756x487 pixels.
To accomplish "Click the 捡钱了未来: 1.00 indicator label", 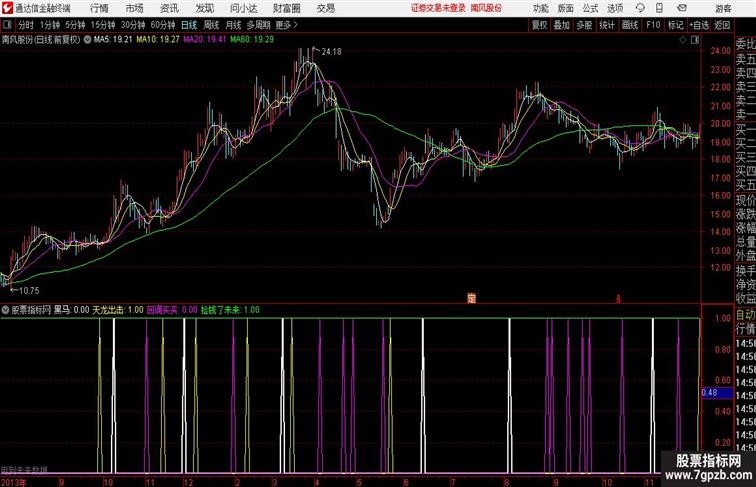I will pos(230,310).
